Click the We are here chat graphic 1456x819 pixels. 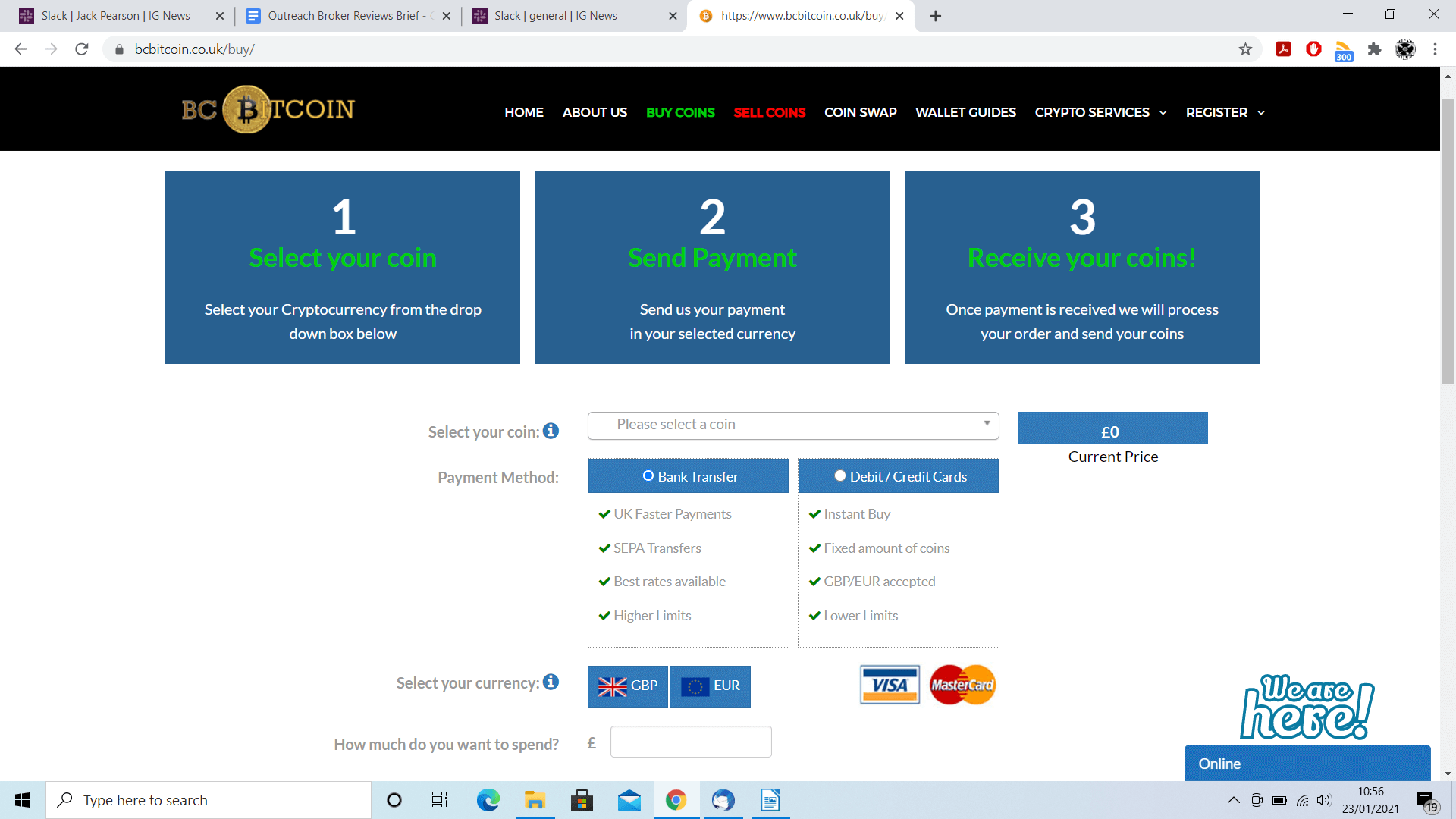pyautogui.click(x=1307, y=706)
